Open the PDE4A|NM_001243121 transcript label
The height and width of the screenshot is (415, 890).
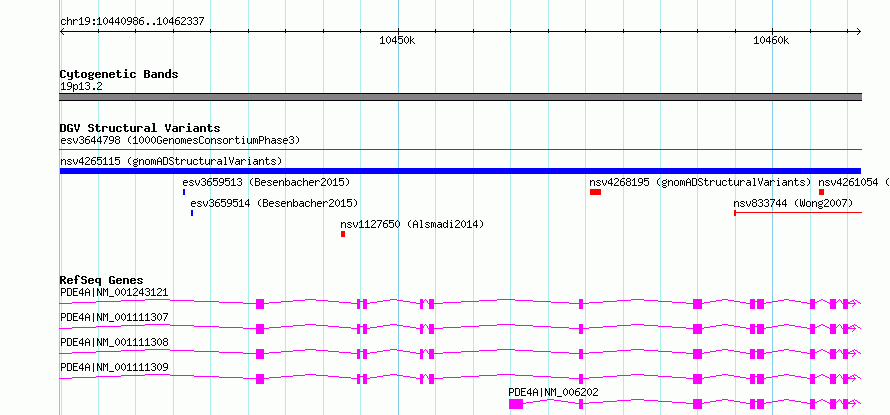click(114, 292)
